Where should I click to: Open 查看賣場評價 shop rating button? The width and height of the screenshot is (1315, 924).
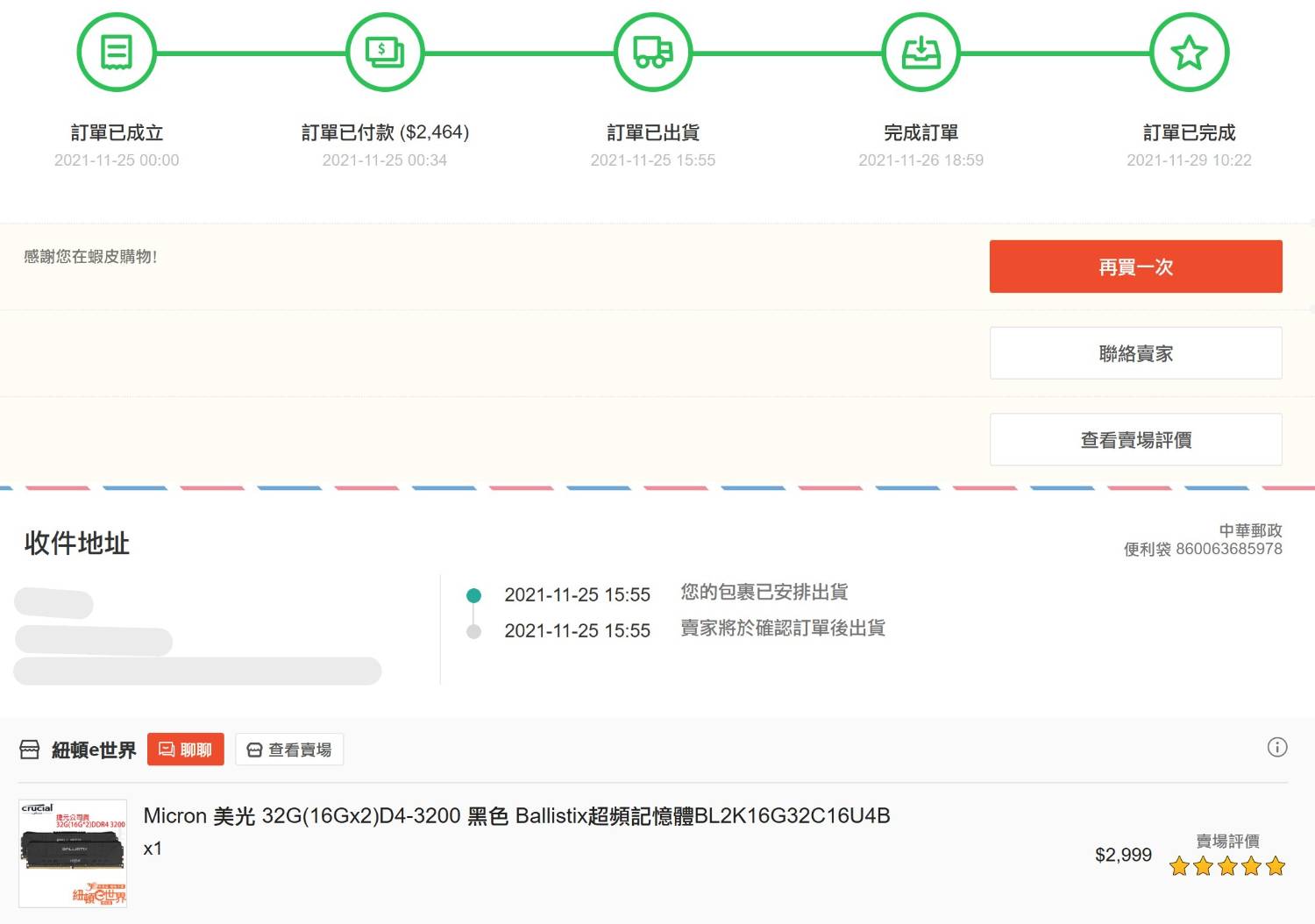(1135, 439)
